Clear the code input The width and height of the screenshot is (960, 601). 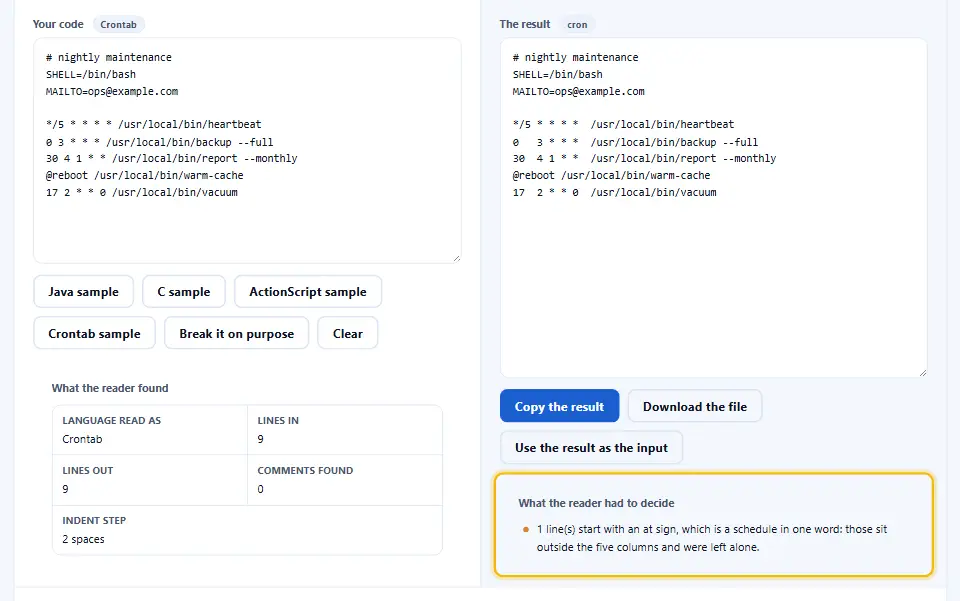click(x=348, y=334)
